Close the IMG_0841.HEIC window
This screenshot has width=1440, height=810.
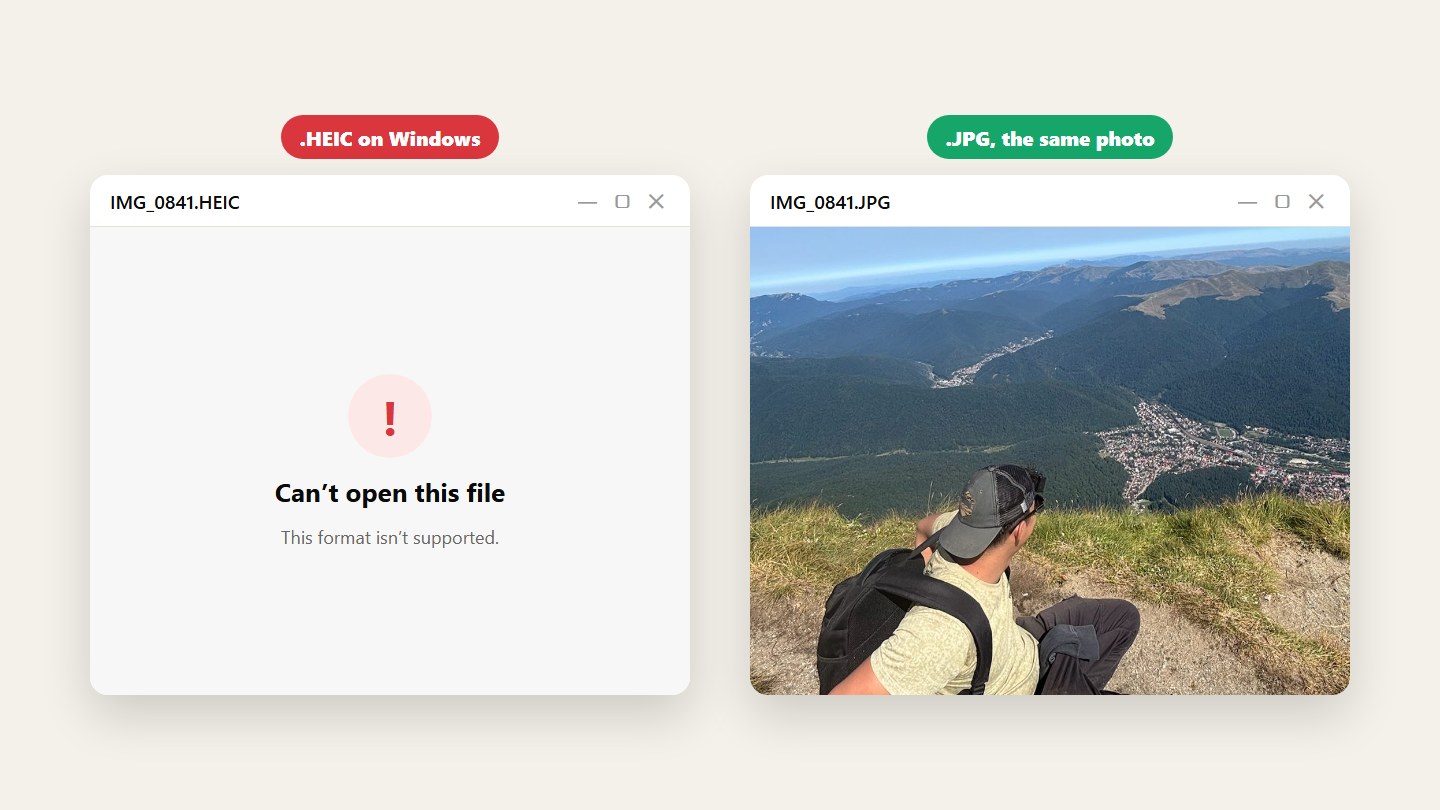click(x=656, y=202)
